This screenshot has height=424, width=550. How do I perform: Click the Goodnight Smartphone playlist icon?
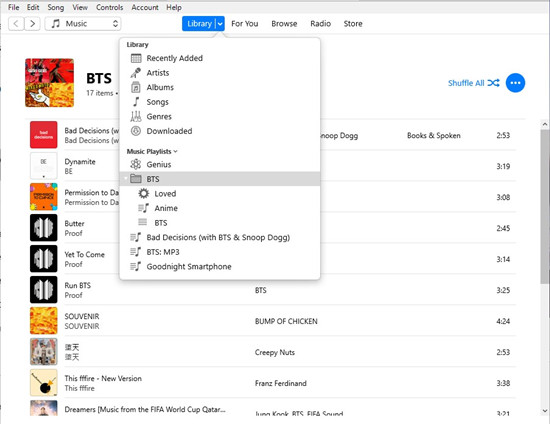pos(136,267)
